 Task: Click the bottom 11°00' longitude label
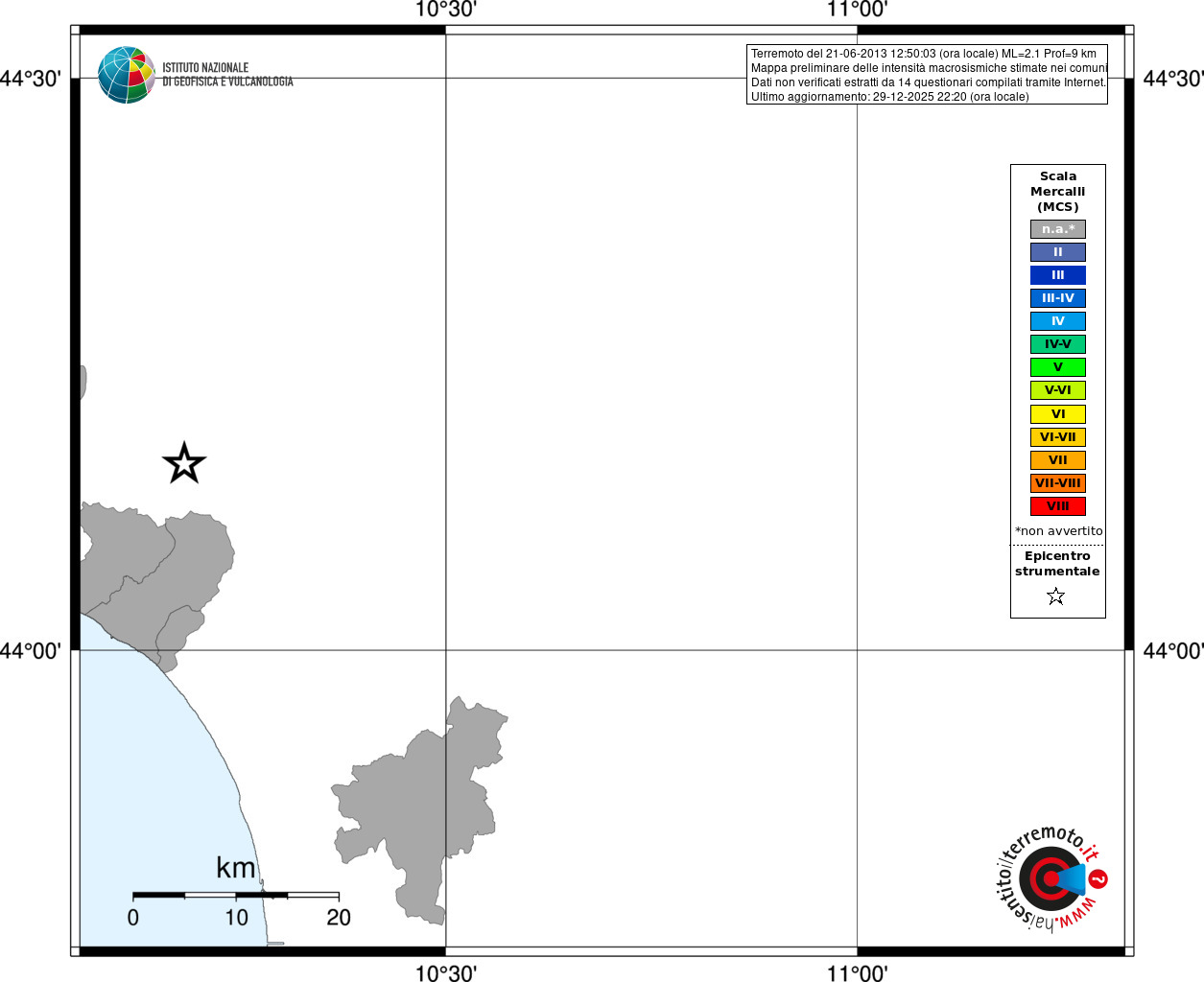coord(857,973)
